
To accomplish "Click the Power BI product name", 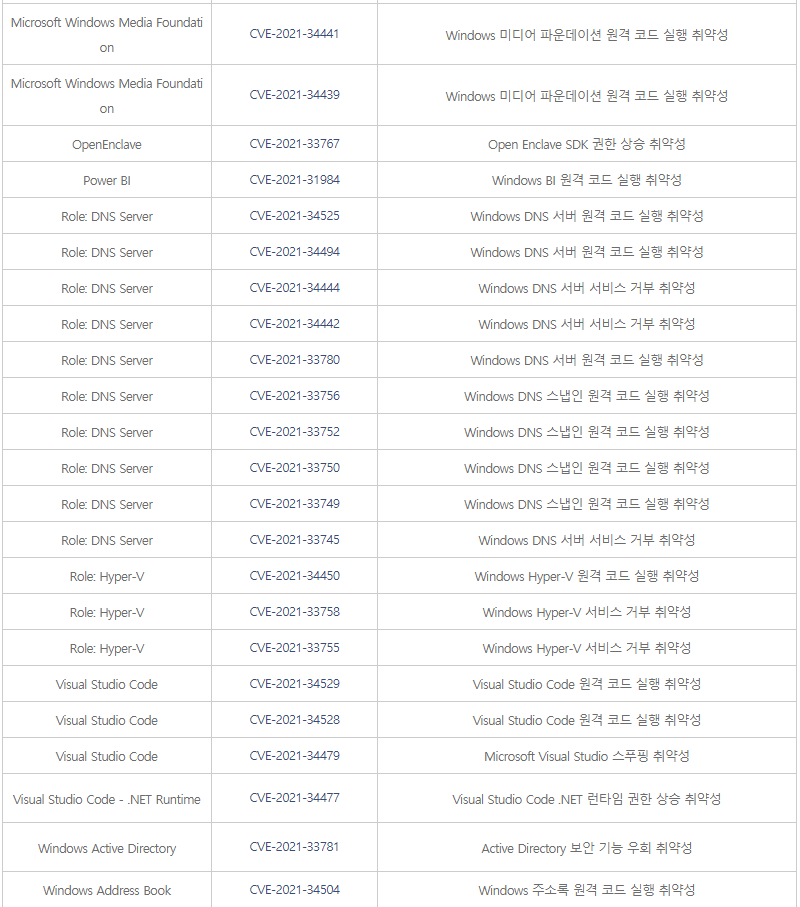I will point(107,180).
